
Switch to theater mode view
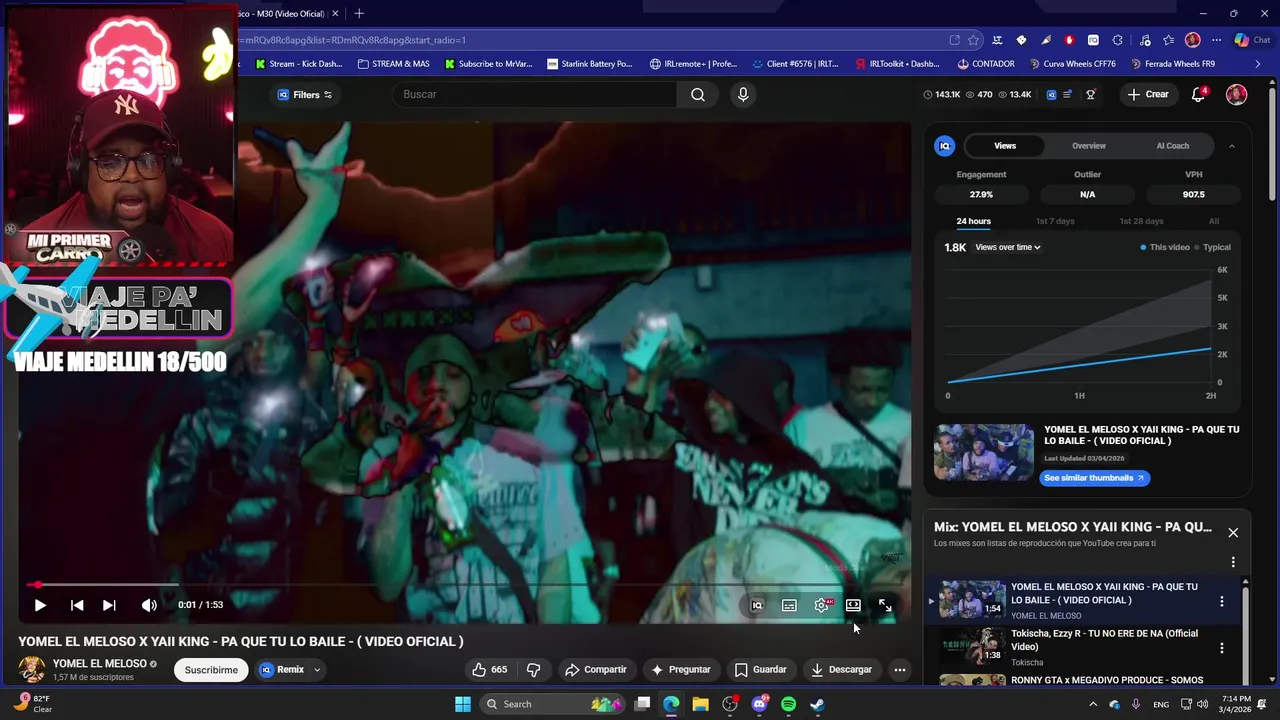click(853, 605)
